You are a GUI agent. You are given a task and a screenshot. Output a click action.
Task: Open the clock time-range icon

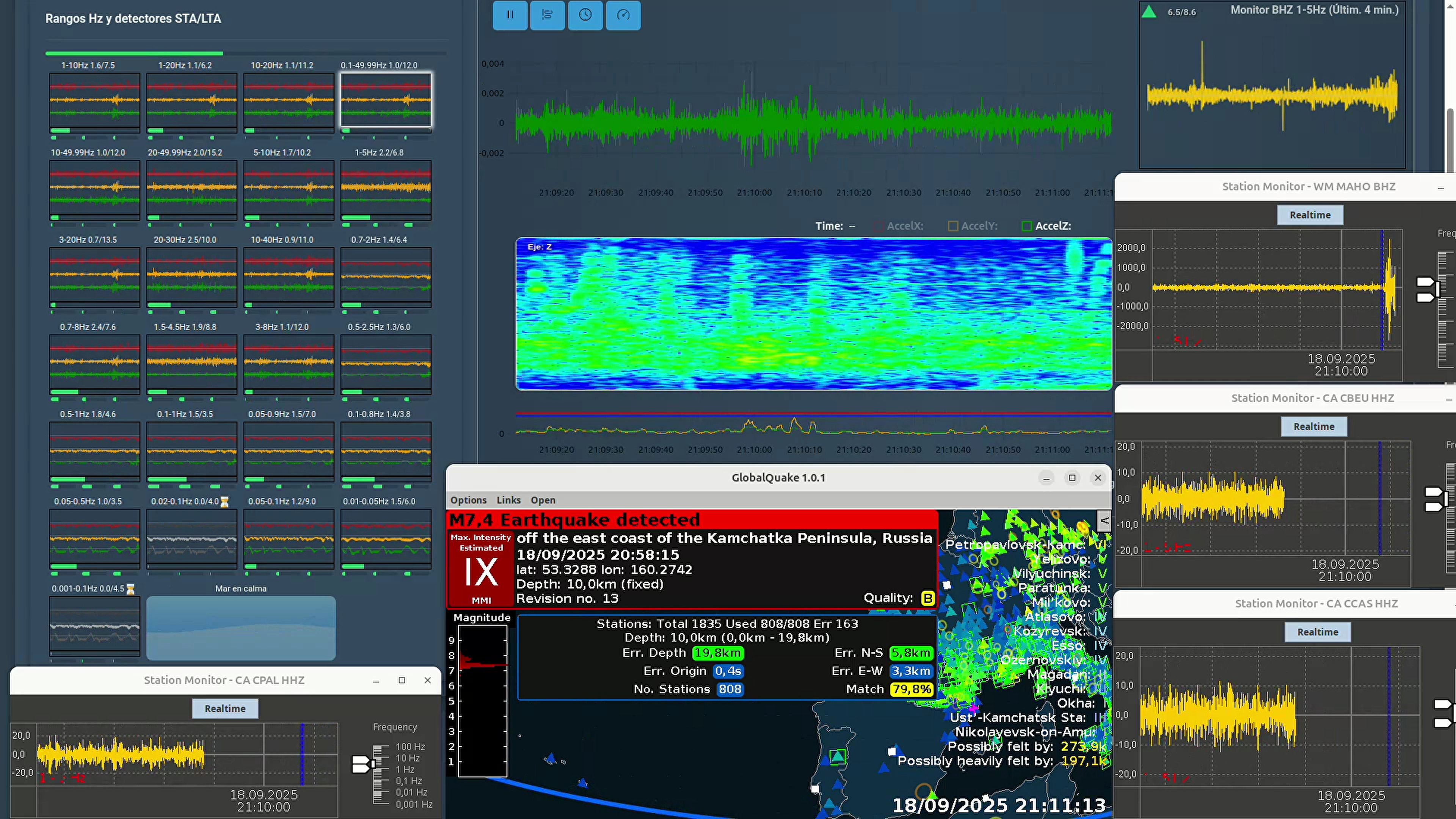click(585, 15)
